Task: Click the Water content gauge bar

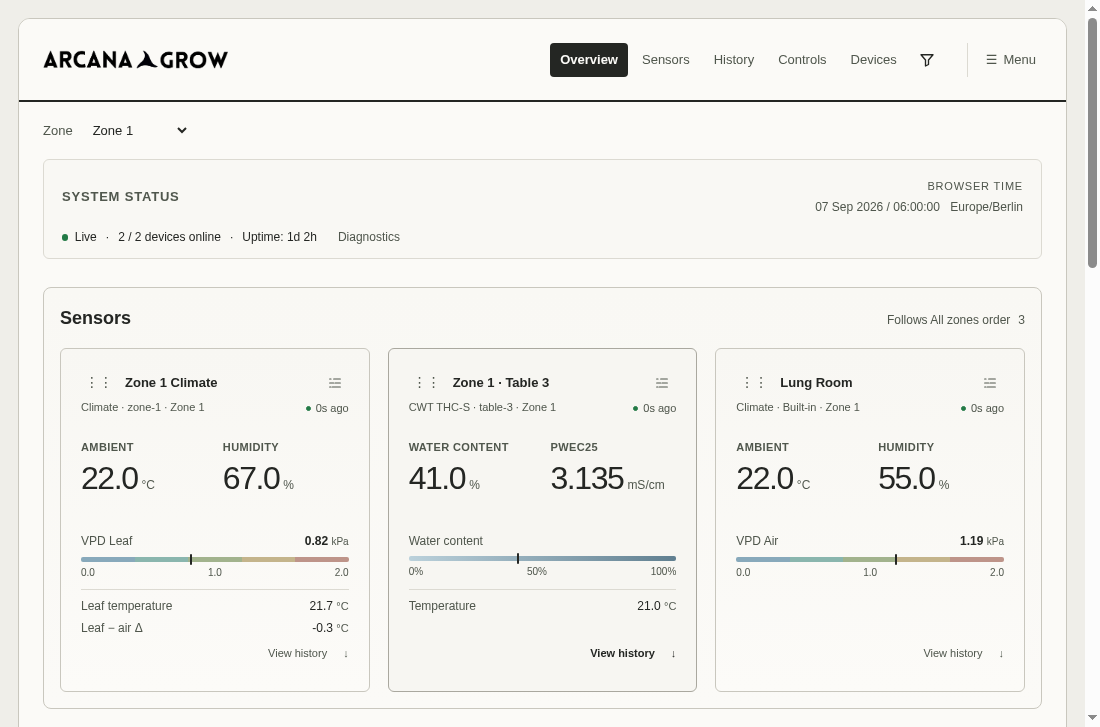Action: tap(542, 559)
